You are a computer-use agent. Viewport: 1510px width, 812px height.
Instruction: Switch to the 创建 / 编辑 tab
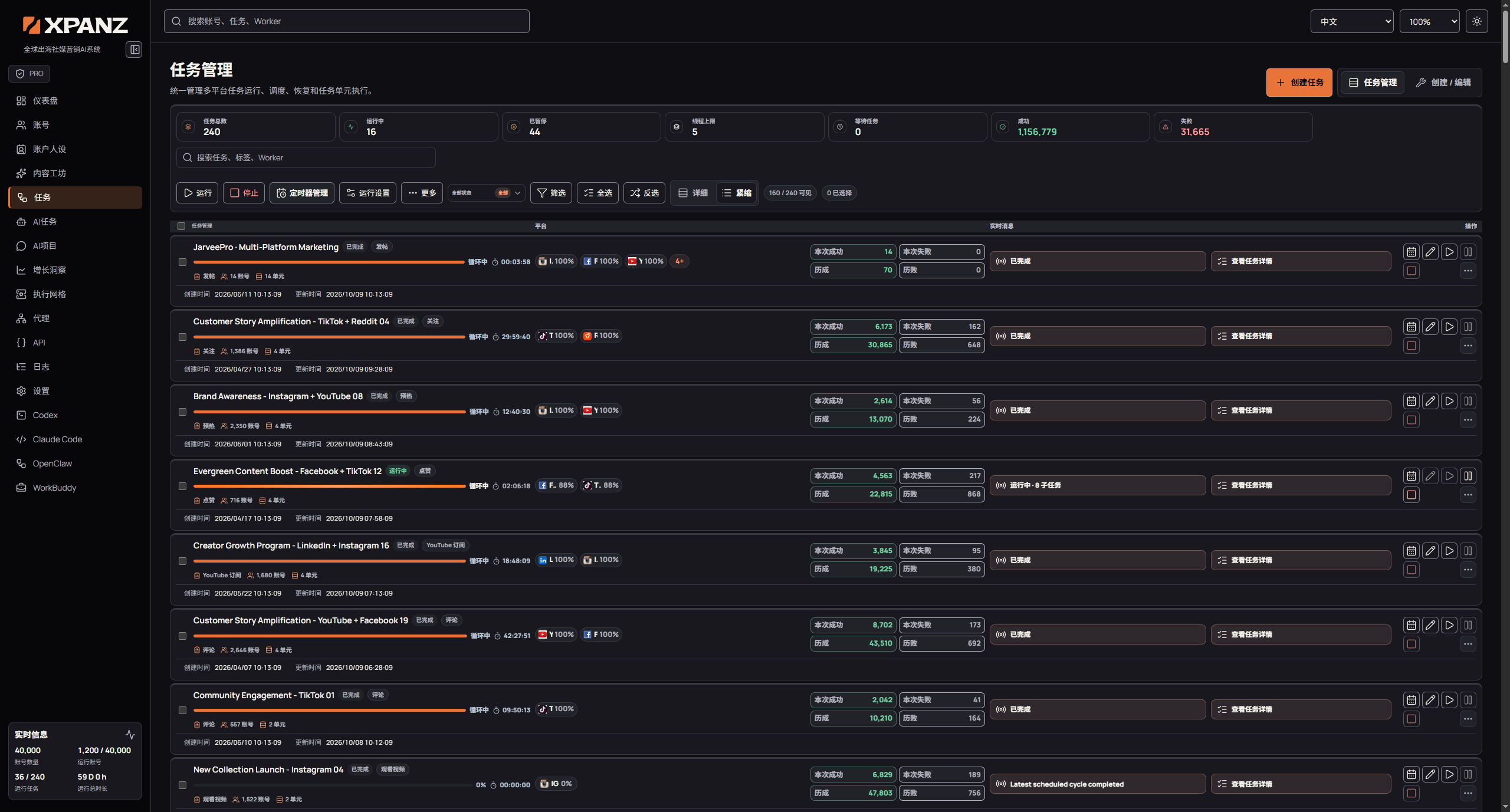(x=1443, y=83)
